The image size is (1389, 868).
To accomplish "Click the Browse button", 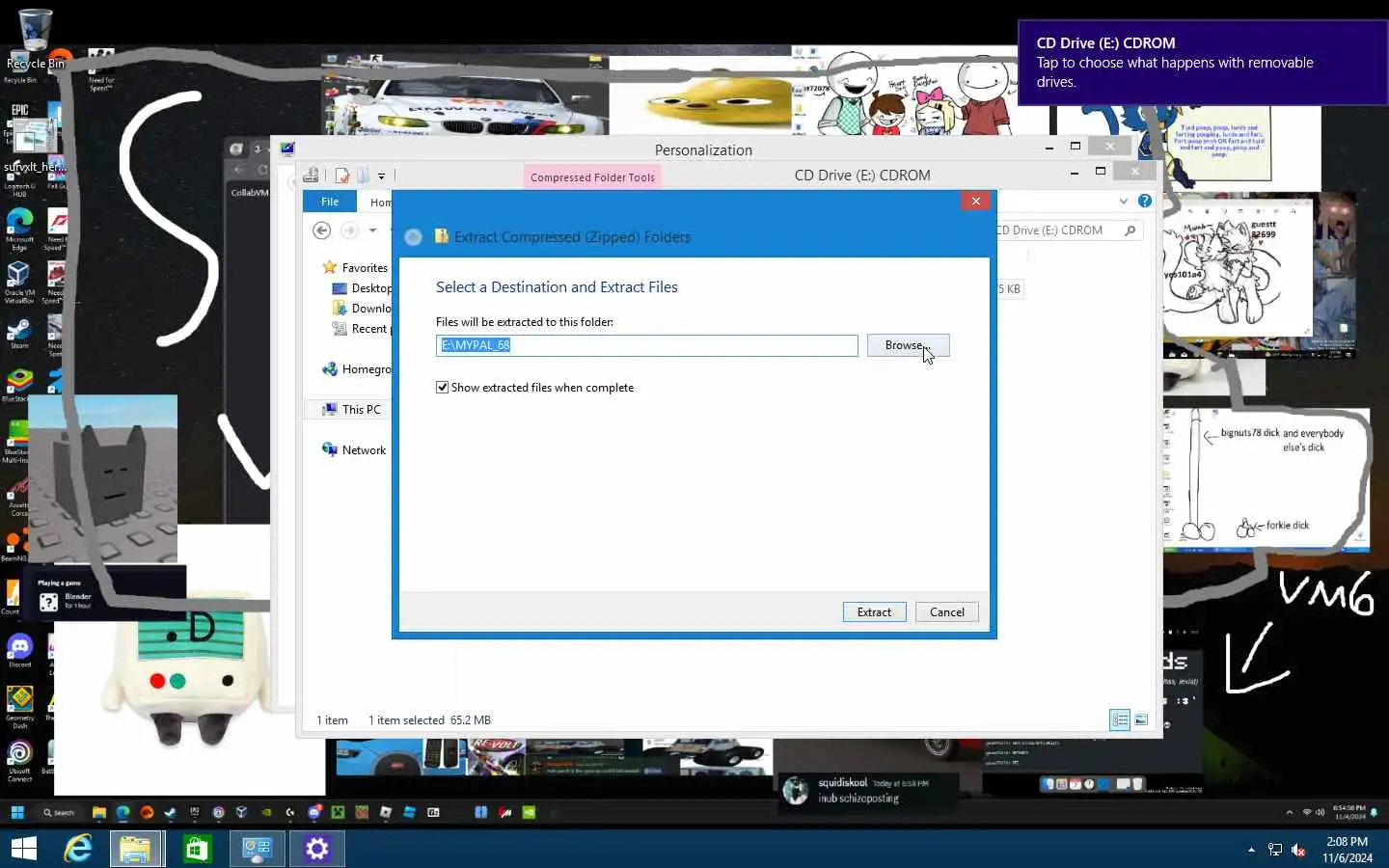I will click(908, 345).
